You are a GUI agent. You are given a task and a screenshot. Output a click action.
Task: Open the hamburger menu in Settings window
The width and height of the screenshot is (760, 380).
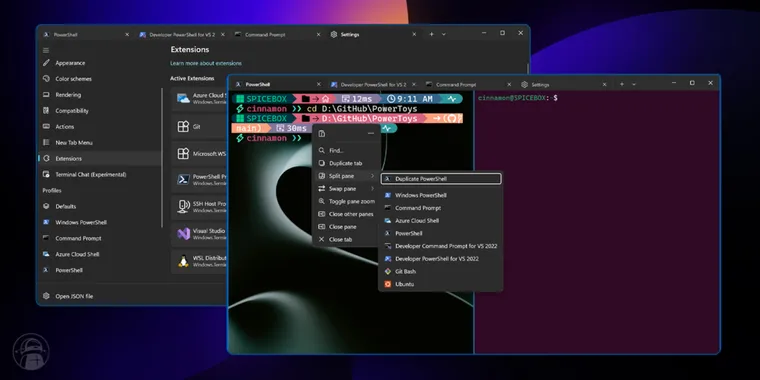click(46, 50)
